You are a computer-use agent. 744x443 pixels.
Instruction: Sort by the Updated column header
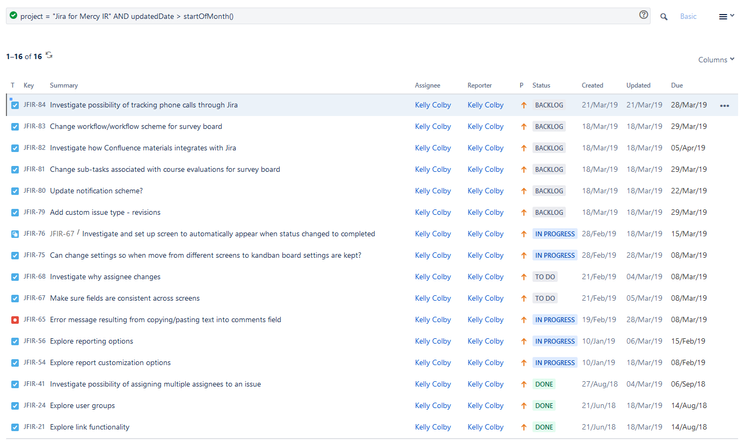click(638, 85)
